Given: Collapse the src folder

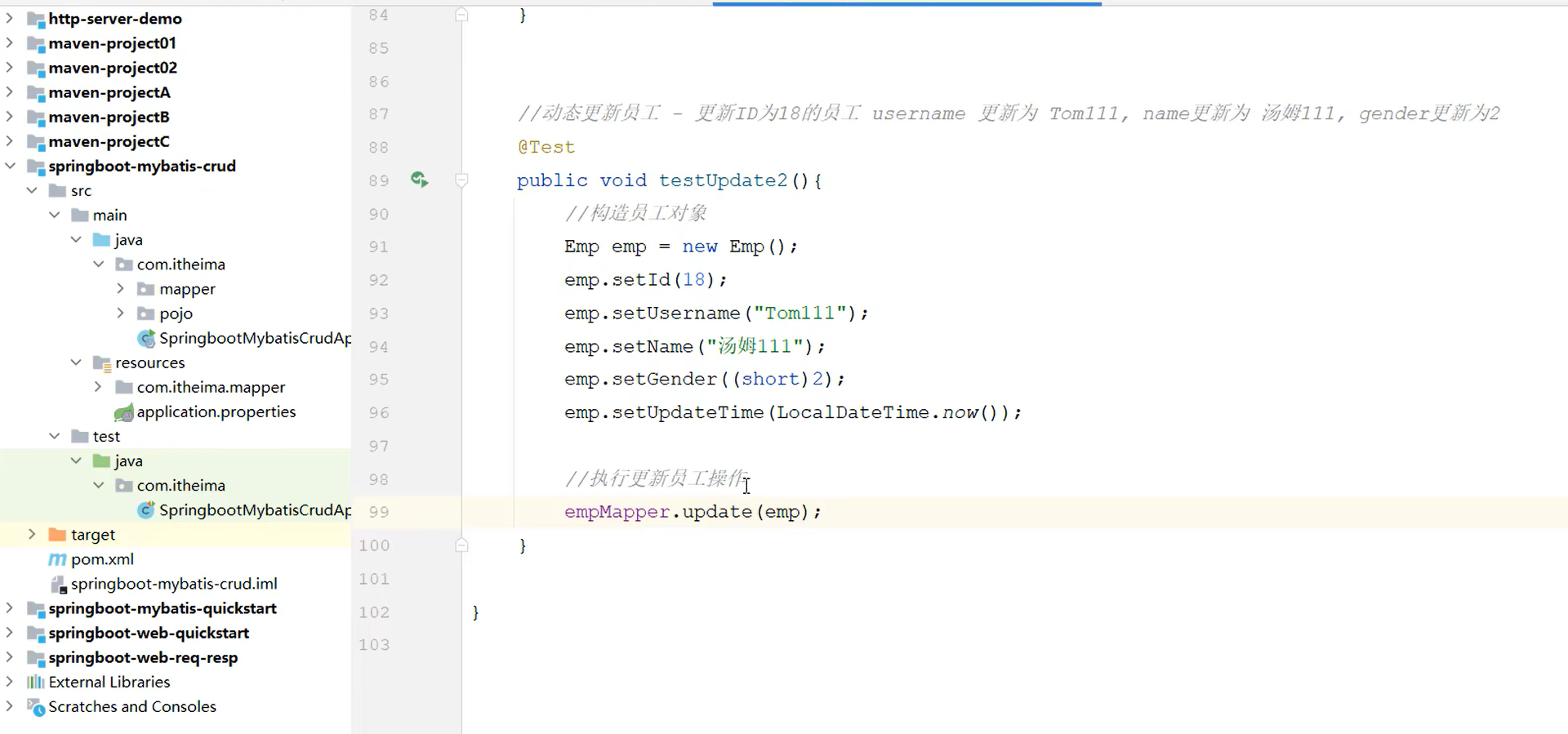Looking at the screenshot, I should coord(32,190).
